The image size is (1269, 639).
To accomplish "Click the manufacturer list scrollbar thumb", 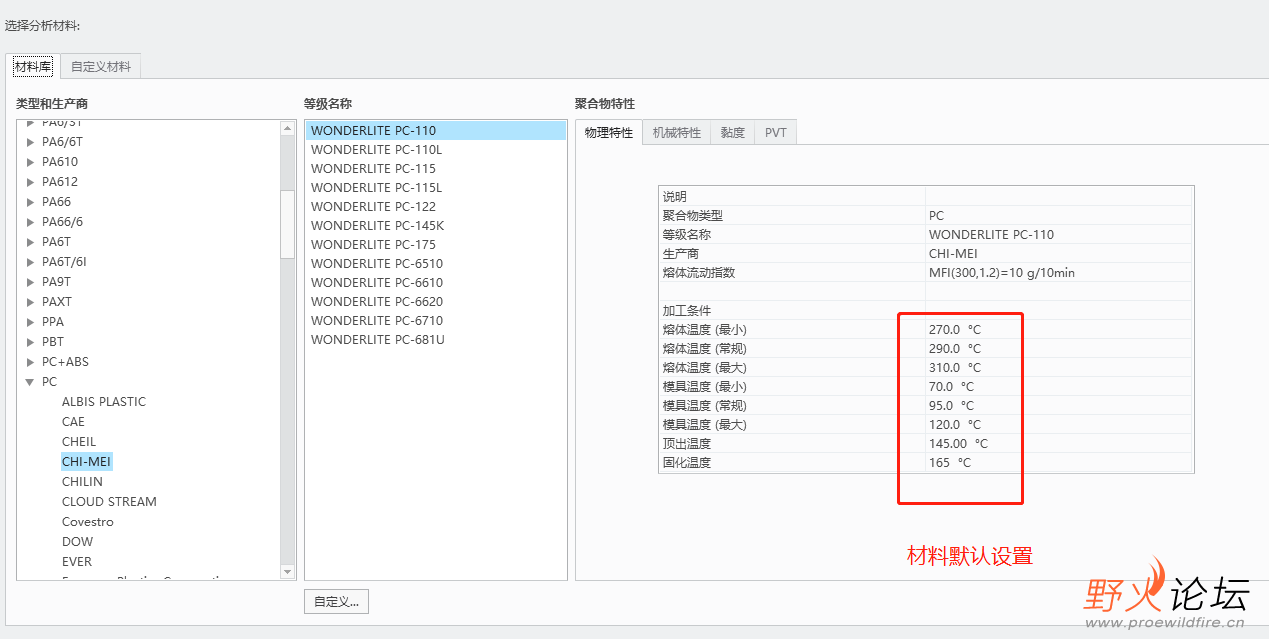I will click(x=288, y=224).
